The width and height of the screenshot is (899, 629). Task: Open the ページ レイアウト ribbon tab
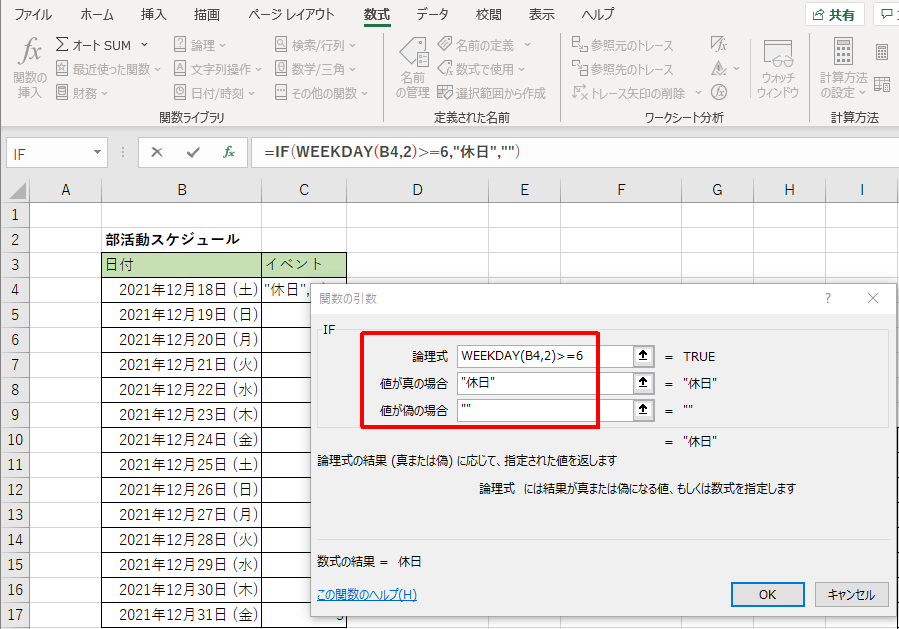click(289, 15)
